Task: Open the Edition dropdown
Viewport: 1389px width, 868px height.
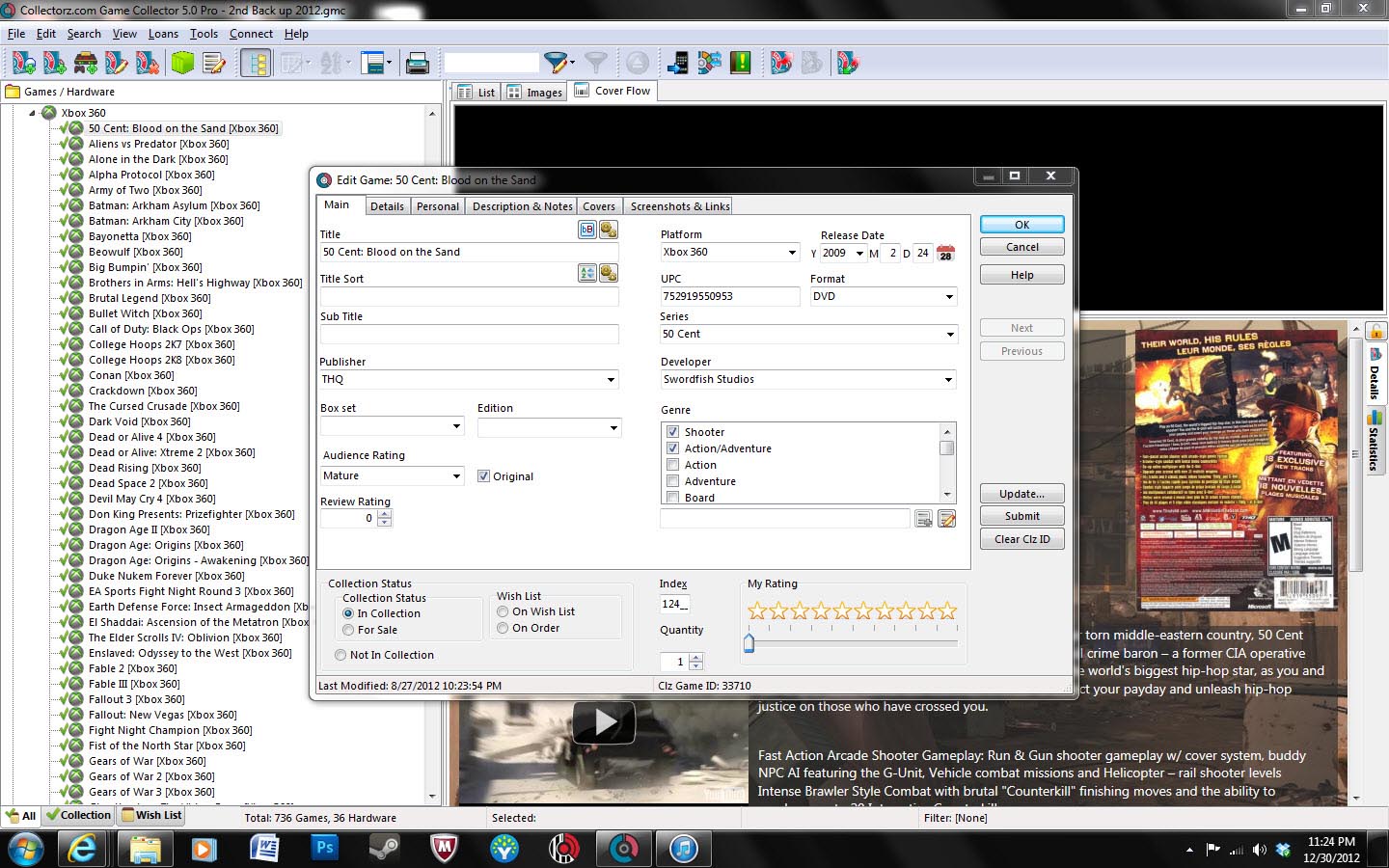Action: coord(613,427)
